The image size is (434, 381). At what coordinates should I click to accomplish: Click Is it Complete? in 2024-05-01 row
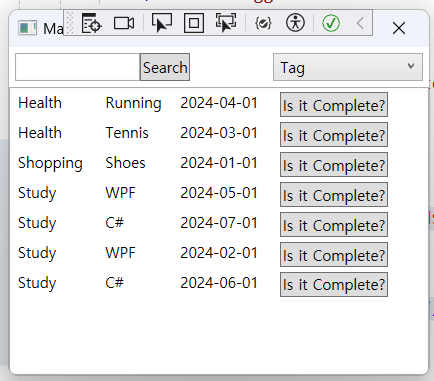334,195
